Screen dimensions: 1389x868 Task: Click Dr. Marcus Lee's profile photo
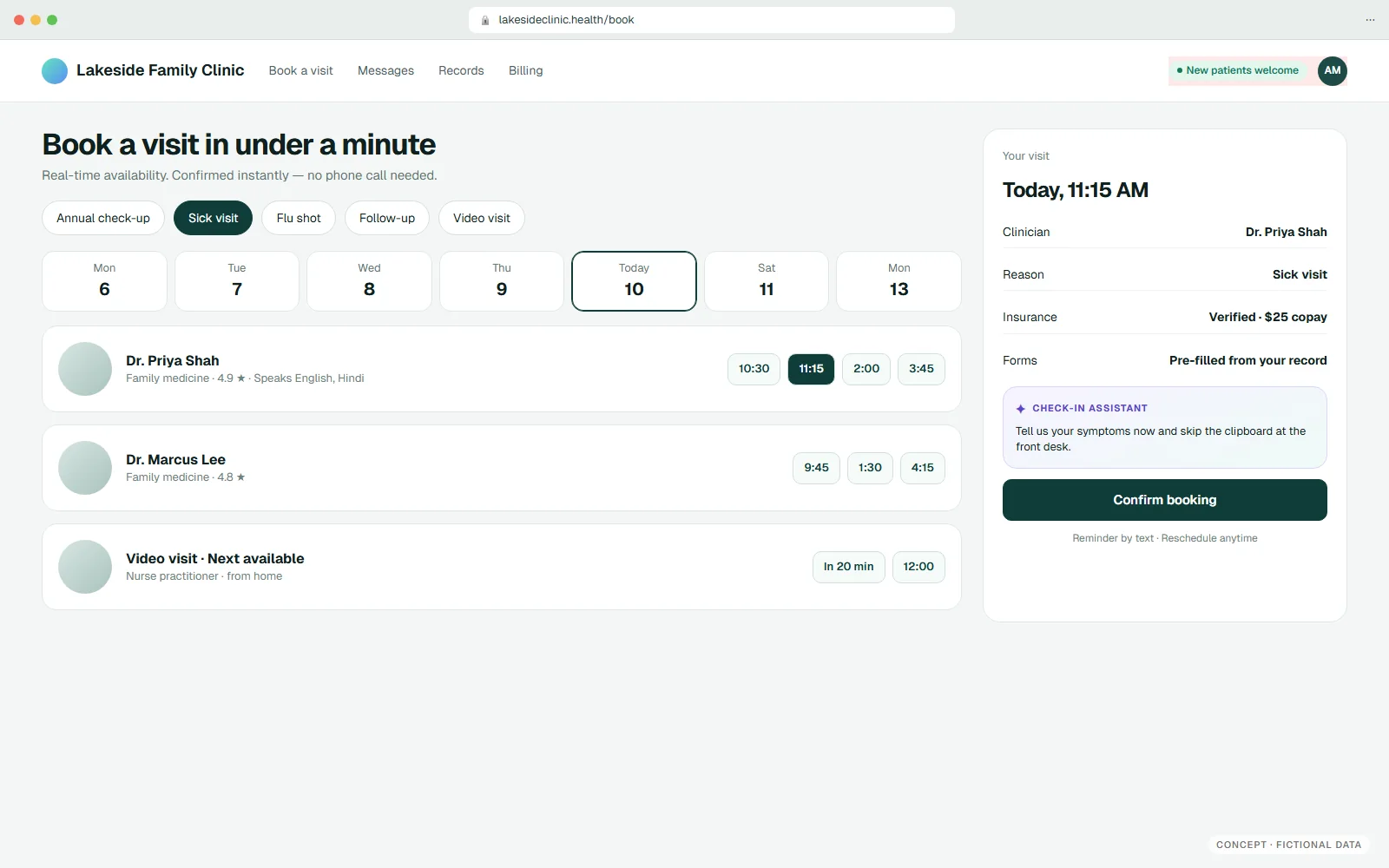[85, 468]
